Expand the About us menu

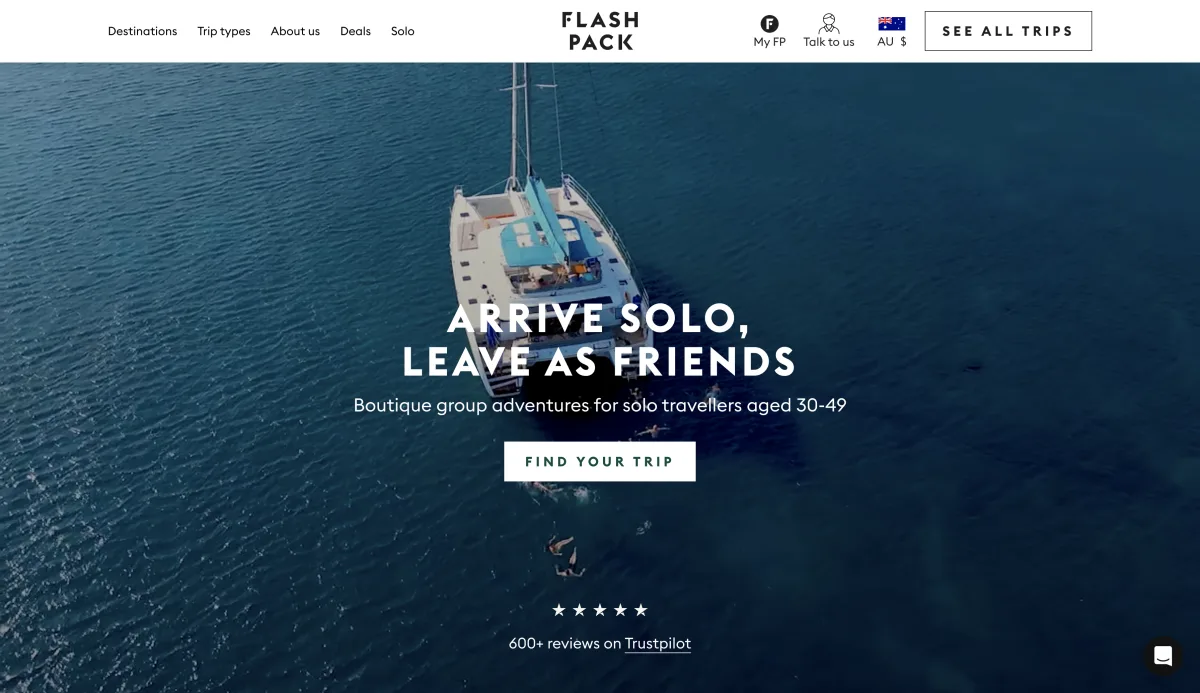(x=295, y=31)
